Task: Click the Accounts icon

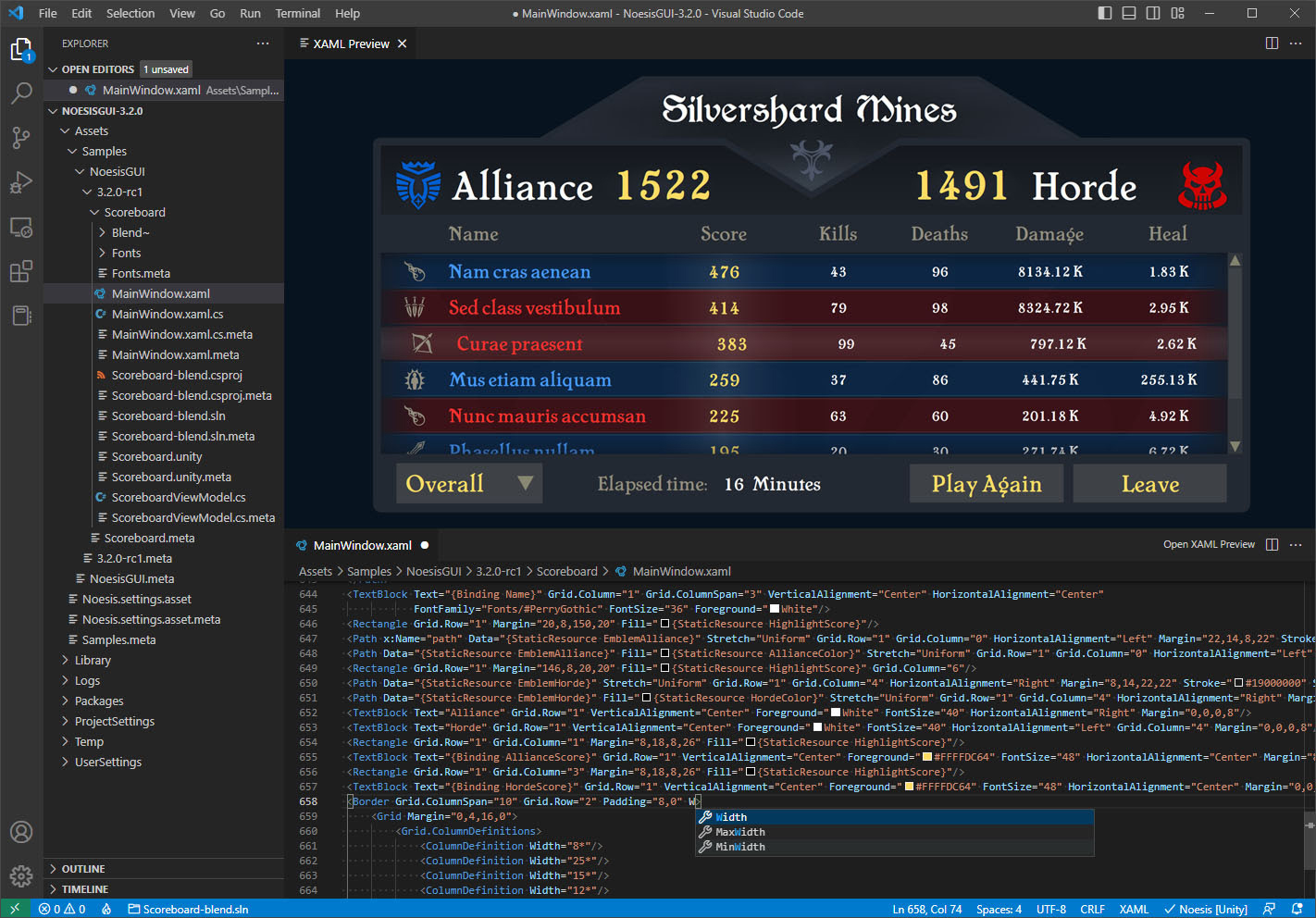Action: pyautogui.click(x=21, y=832)
